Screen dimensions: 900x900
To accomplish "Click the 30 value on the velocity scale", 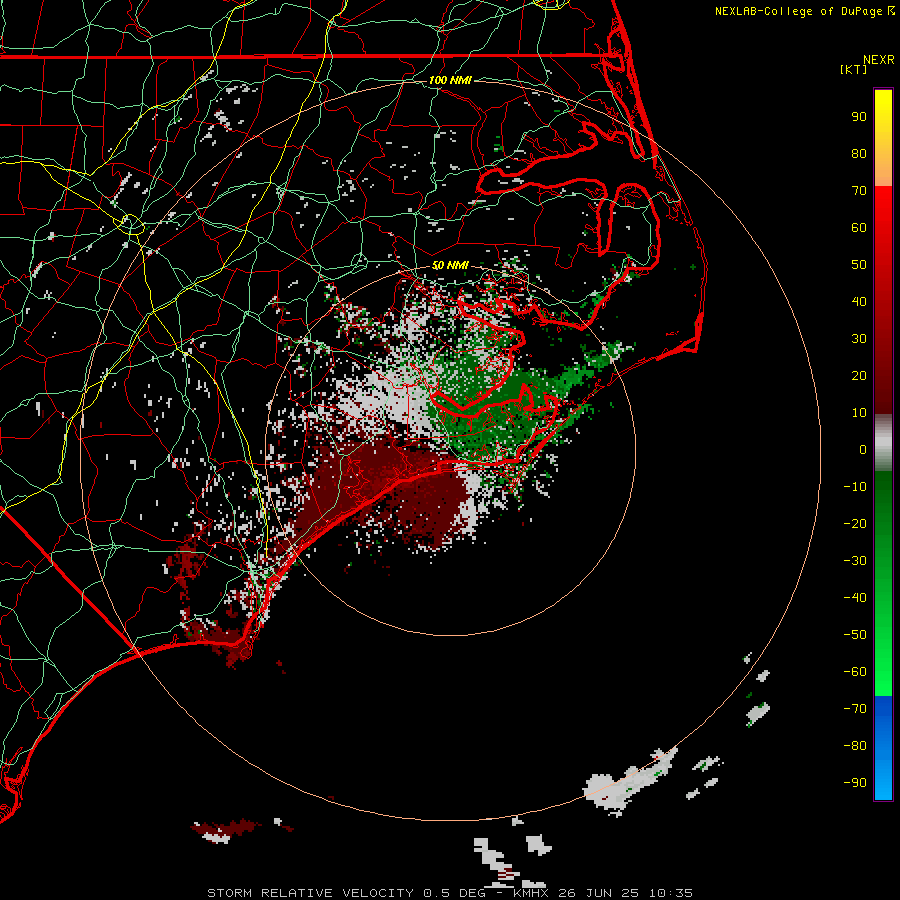I will pyautogui.click(x=859, y=339).
